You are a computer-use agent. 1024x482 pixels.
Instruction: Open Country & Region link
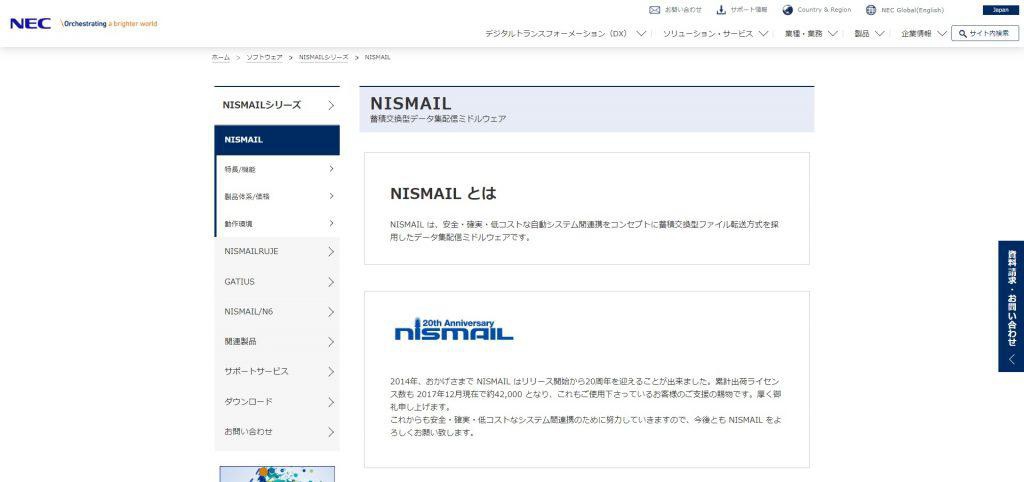pyautogui.click(x=824, y=10)
